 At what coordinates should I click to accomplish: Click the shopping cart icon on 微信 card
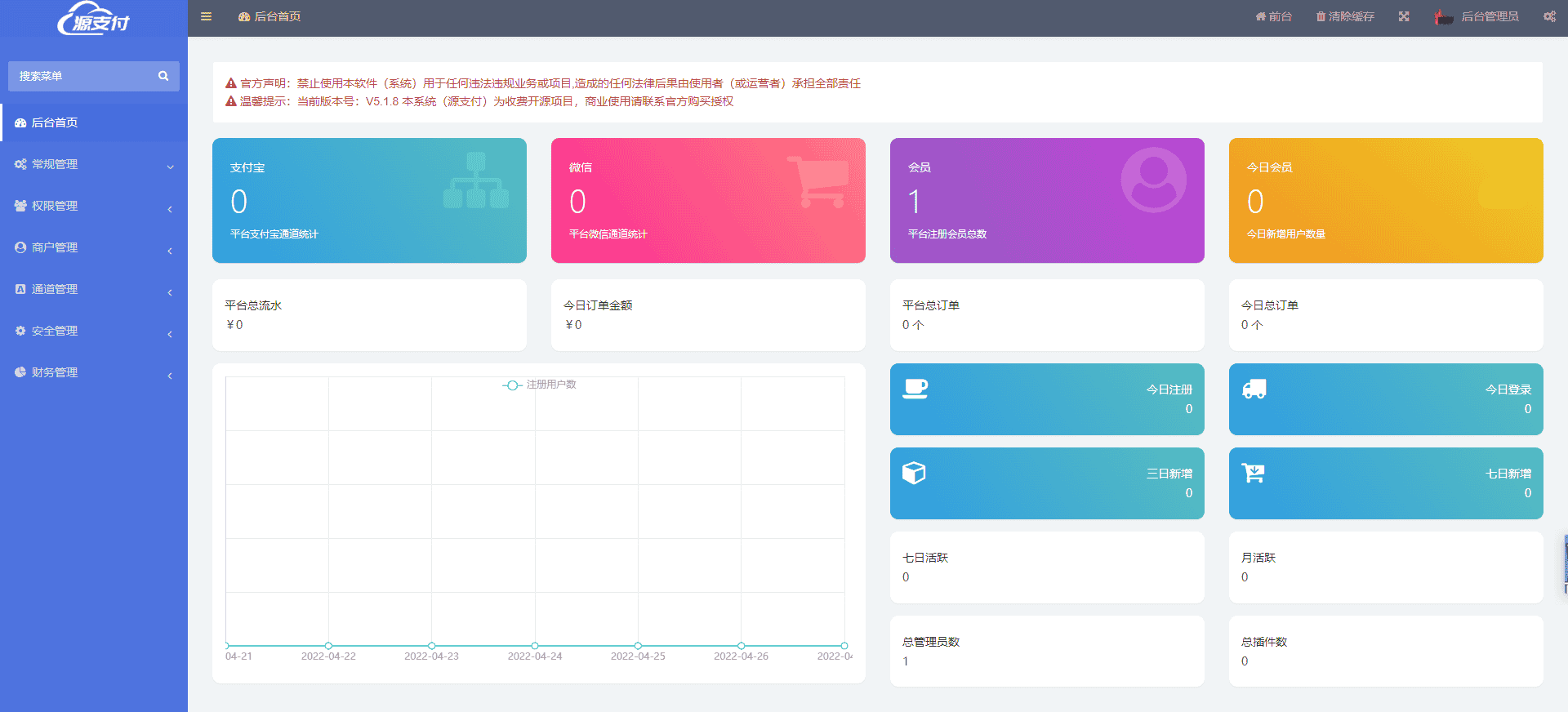(817, 181)
